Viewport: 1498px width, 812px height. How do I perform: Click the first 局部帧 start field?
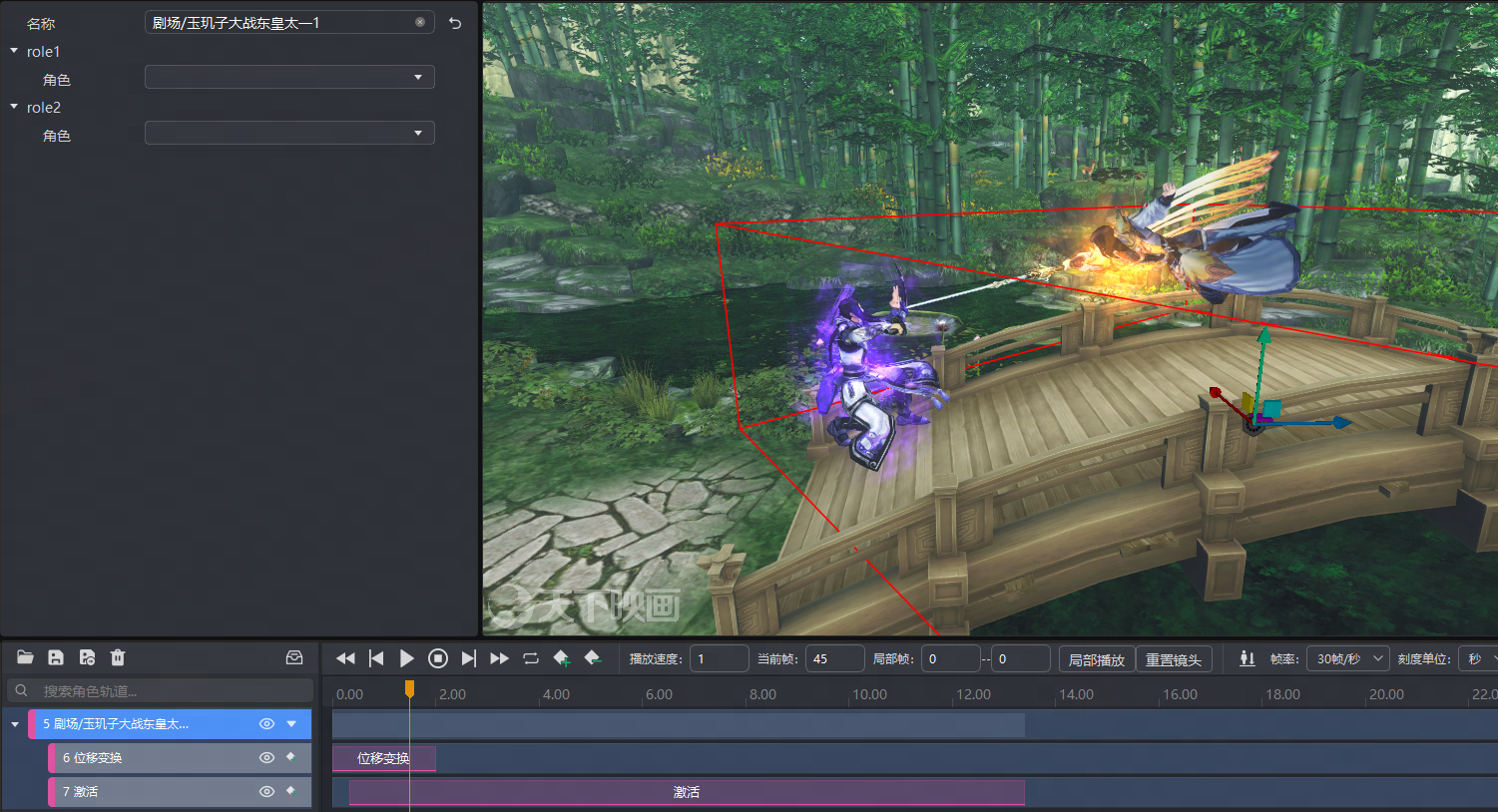950,658
